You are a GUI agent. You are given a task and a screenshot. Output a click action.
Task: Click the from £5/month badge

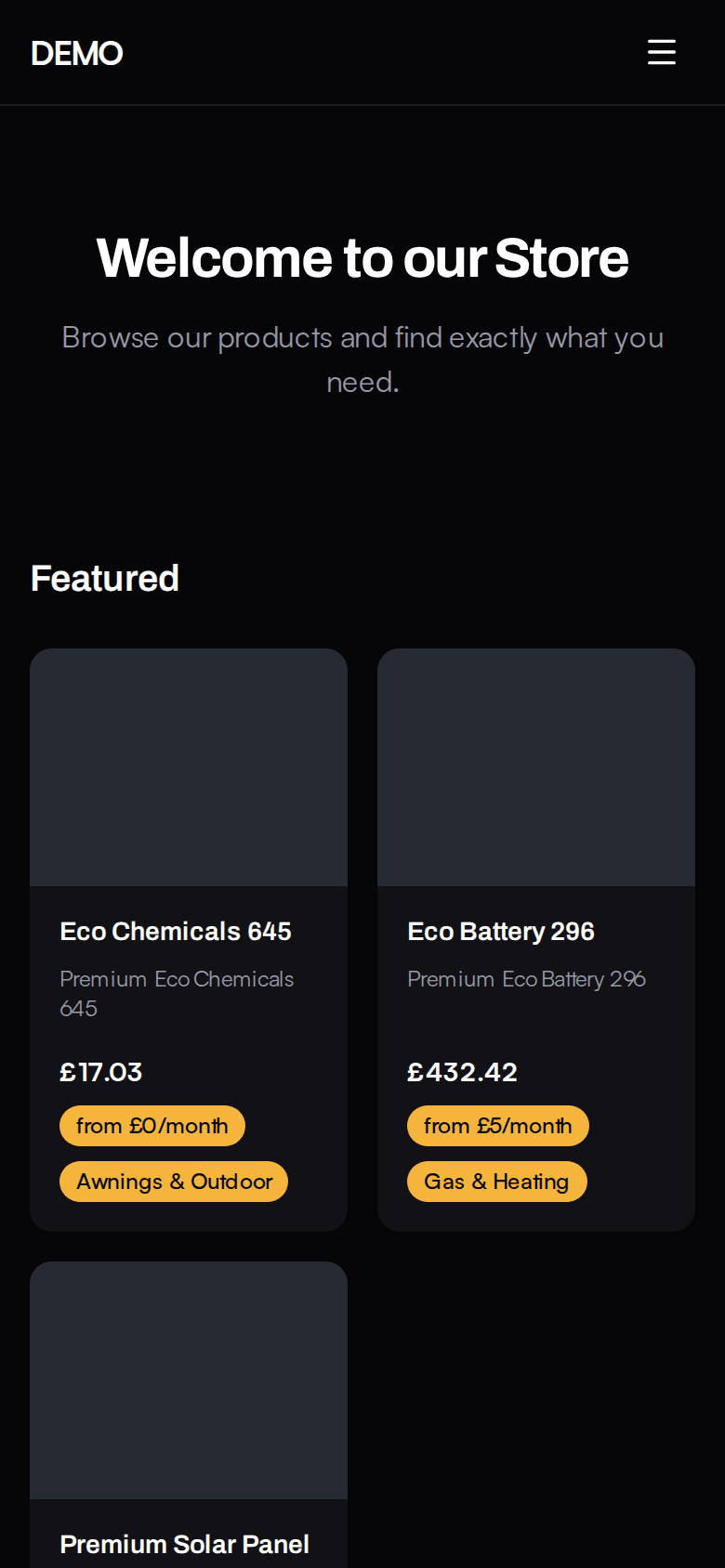pos(498,1126)
